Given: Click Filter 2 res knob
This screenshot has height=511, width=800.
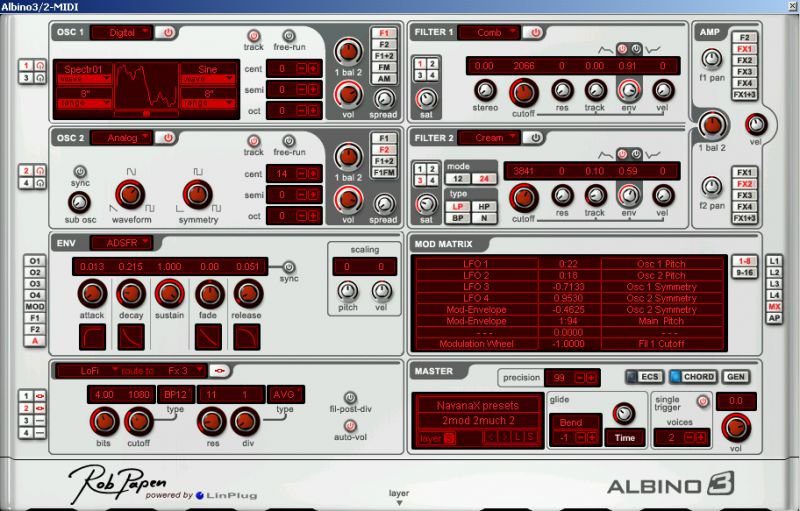Looking at the screenshot, I should click(562, 195).
